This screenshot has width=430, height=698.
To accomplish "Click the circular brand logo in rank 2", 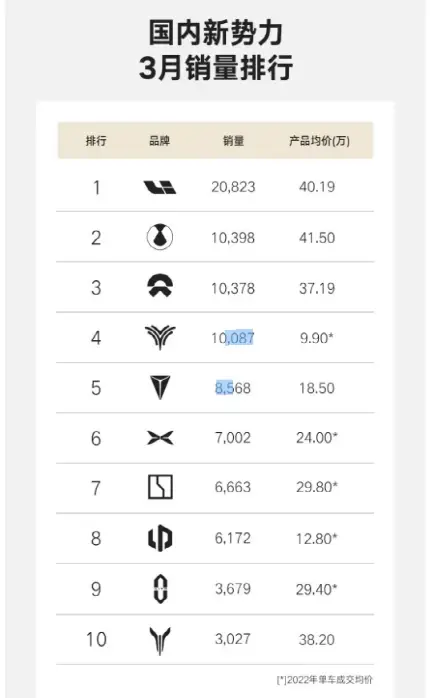I will coord(160,237).
